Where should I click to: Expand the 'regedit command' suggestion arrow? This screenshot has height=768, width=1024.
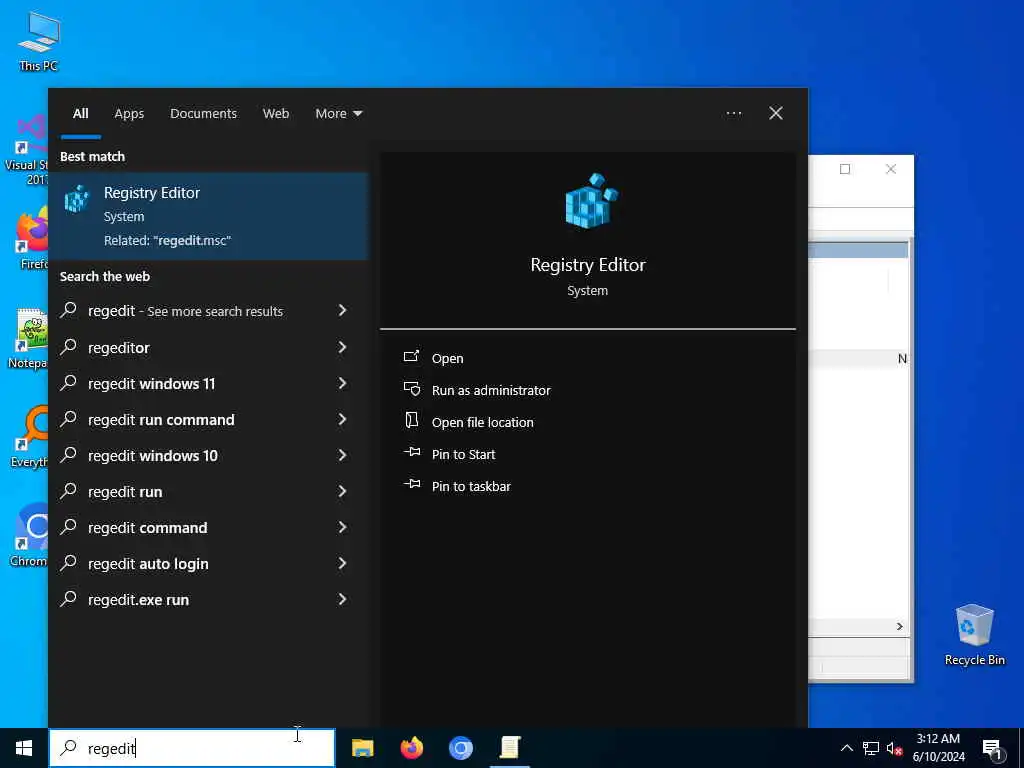[342, 526]
